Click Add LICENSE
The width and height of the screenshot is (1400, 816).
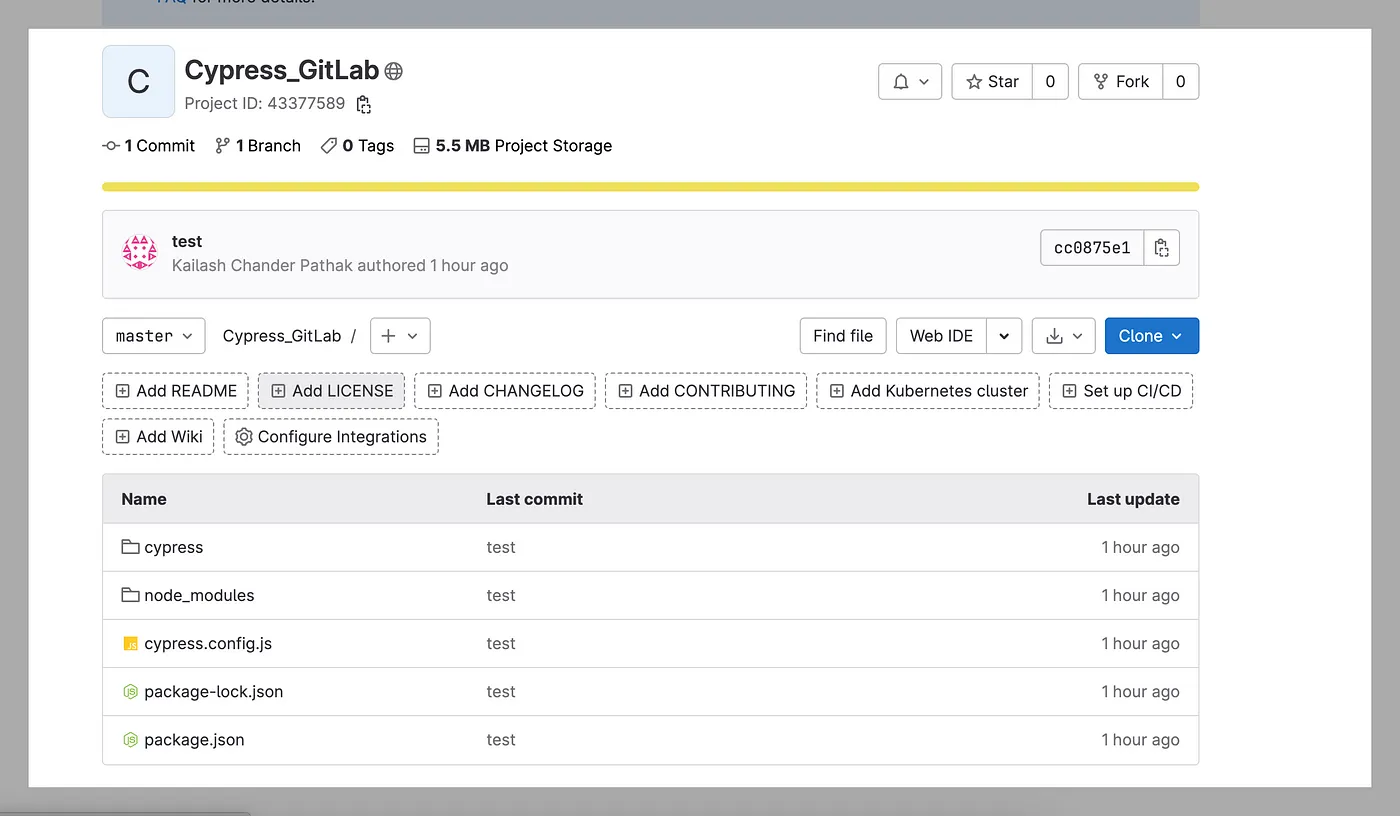point(332,391)
